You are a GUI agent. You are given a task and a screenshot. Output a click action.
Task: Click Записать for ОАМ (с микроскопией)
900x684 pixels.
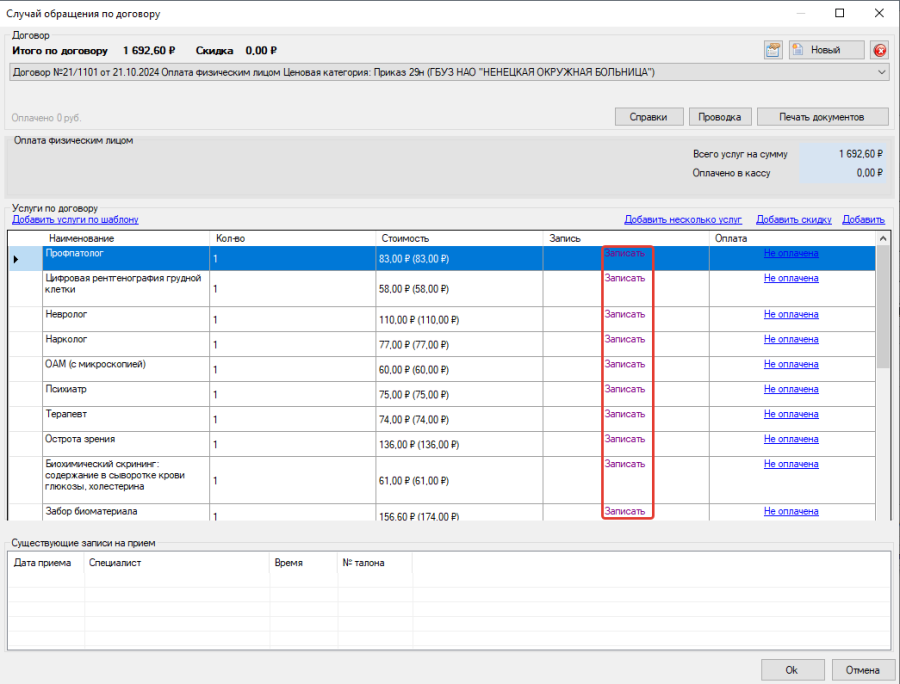pos(624,364)
